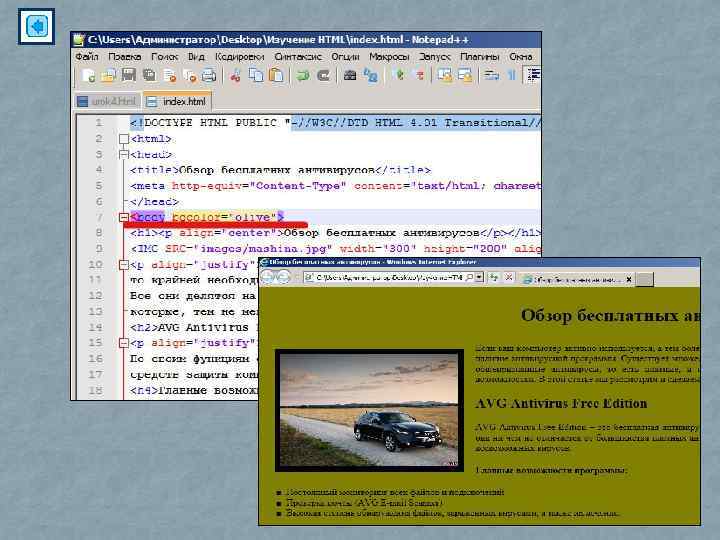720x540 pixels.
Task: Copy selection with the Copy toolbar icon
Action: click(256, 75)
